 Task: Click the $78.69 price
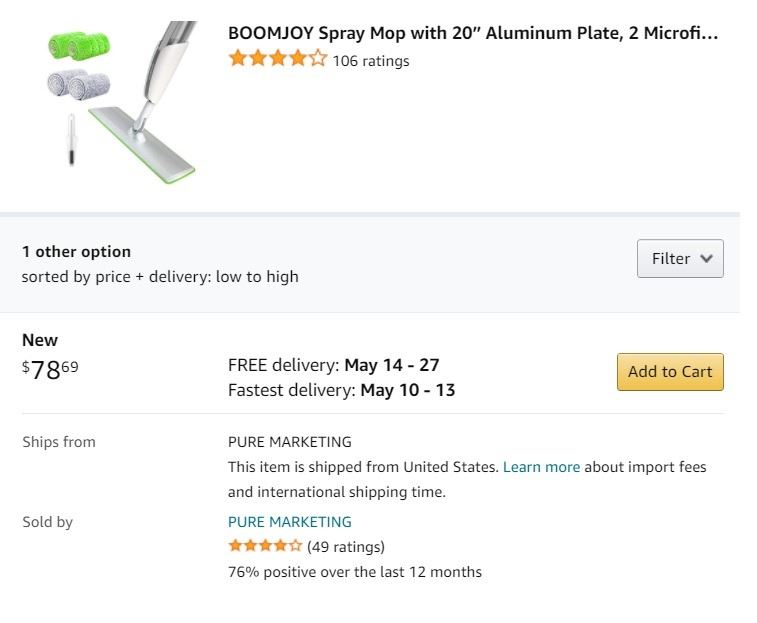pos(50,370)
